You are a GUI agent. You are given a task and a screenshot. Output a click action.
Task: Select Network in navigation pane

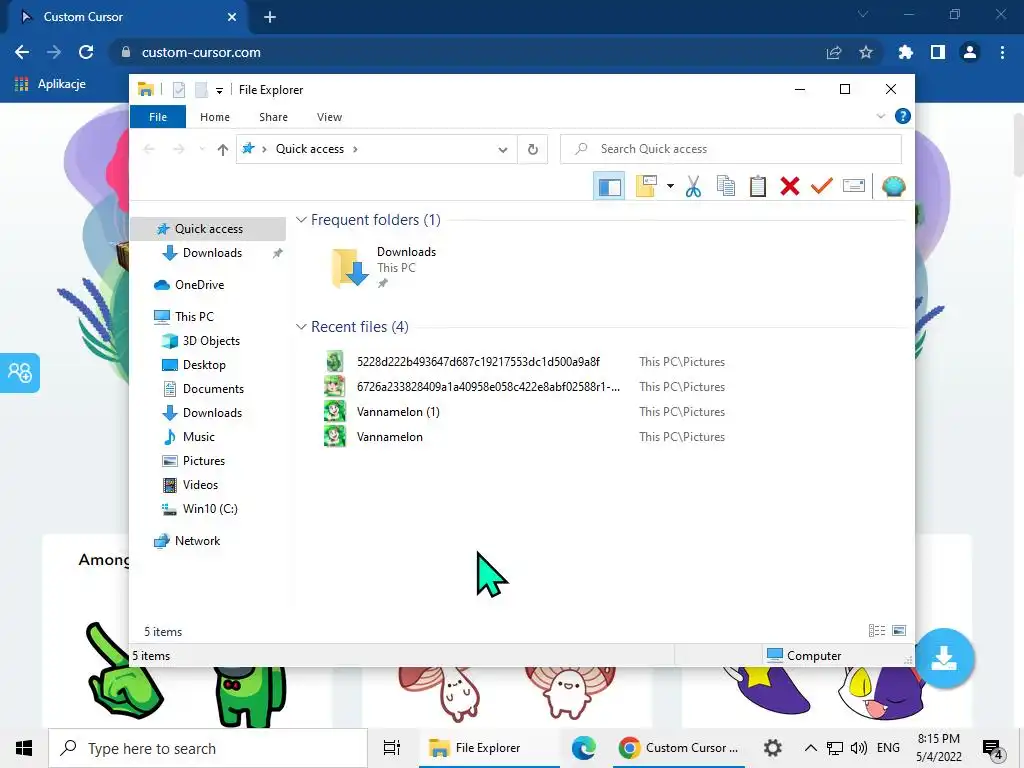click(197, 541)
